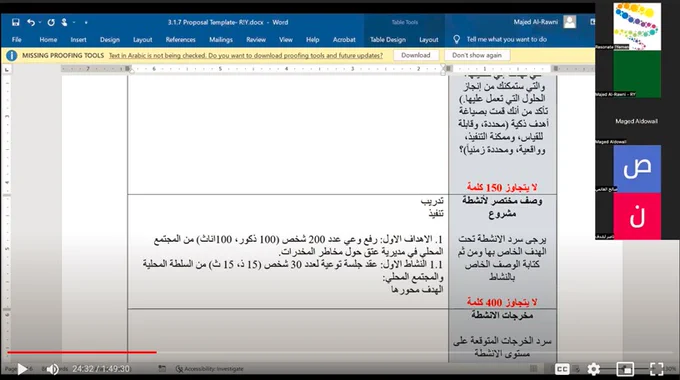Viewport: 680px width, 380px height.
Task: Select the Table Design tab
Action: coord(388,39)
